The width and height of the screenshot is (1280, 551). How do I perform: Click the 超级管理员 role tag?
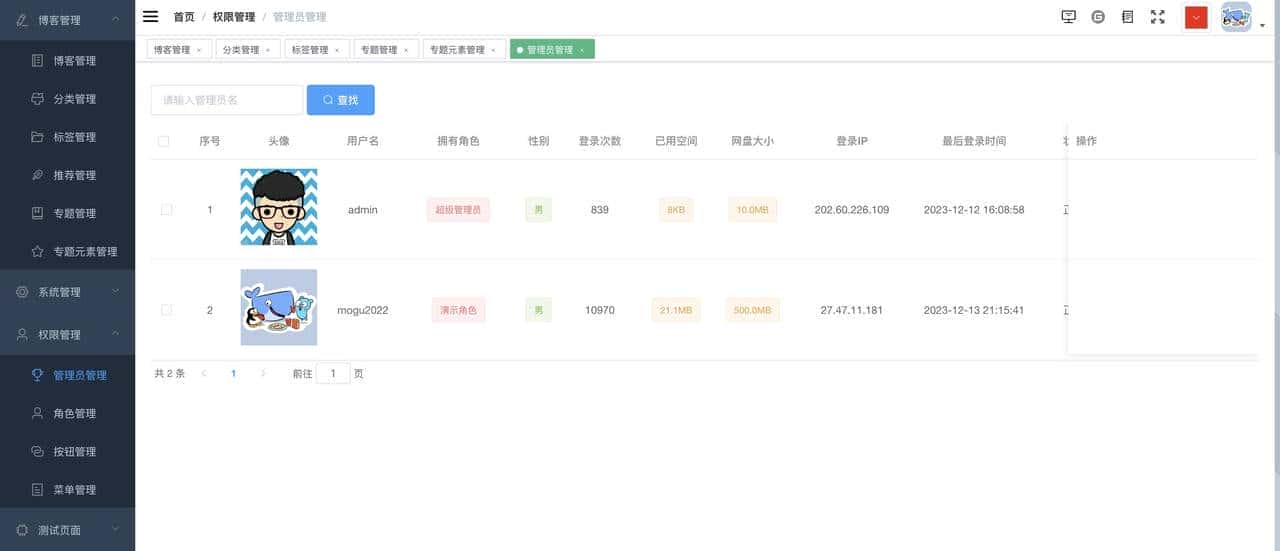pyautogui.click(x=458, y=210)
